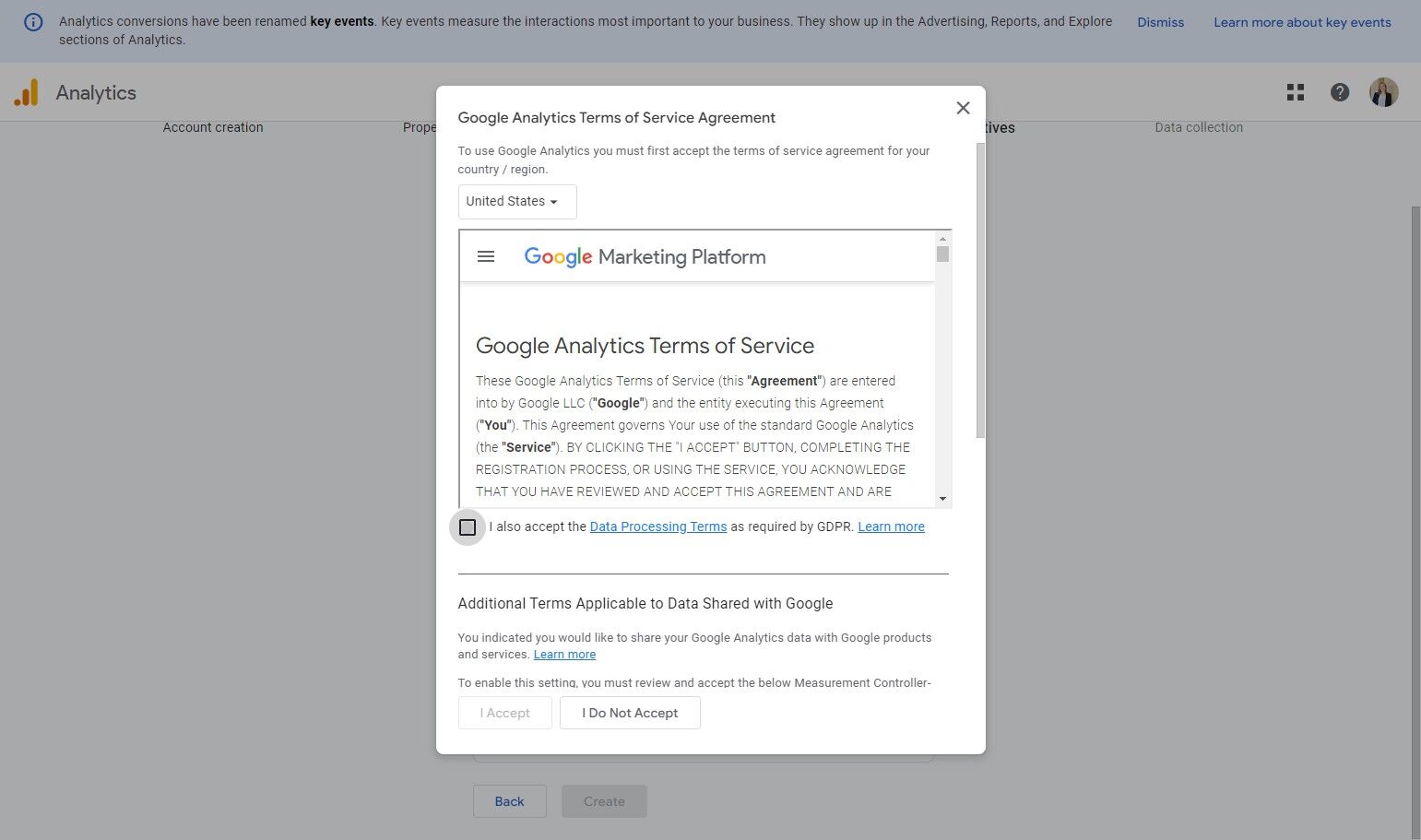Click the terms frame scroll up arrow
Viewport: 1421px width, 840px height.
pos(942,238)
